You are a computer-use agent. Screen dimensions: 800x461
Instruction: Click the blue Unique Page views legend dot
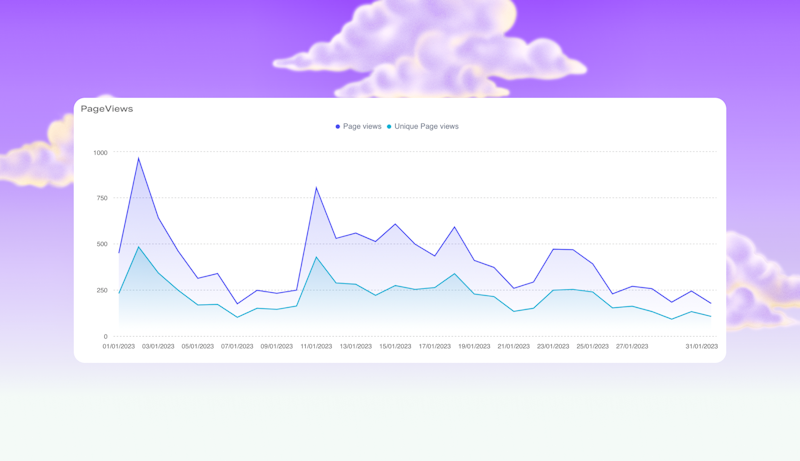389,126
